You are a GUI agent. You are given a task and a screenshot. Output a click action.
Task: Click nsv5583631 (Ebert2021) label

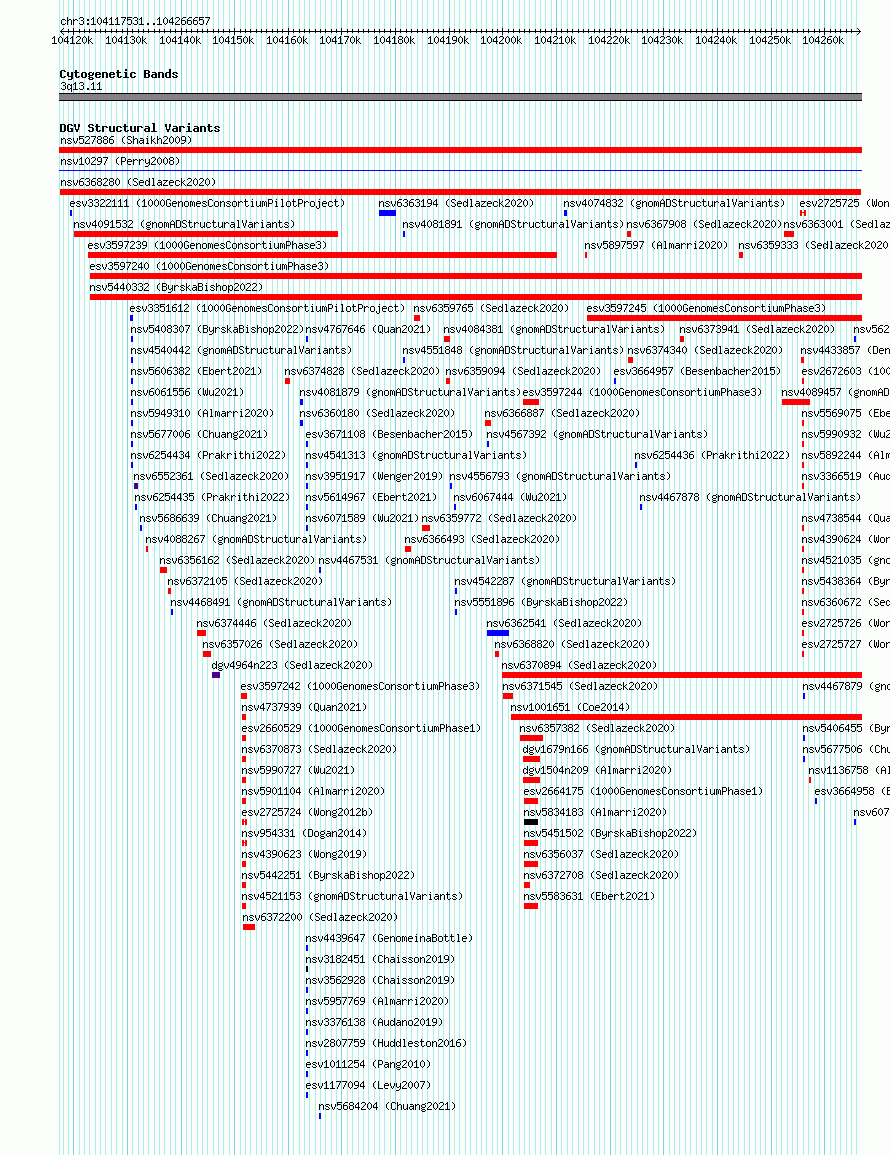pyautogui.click(x=589, y=896)
